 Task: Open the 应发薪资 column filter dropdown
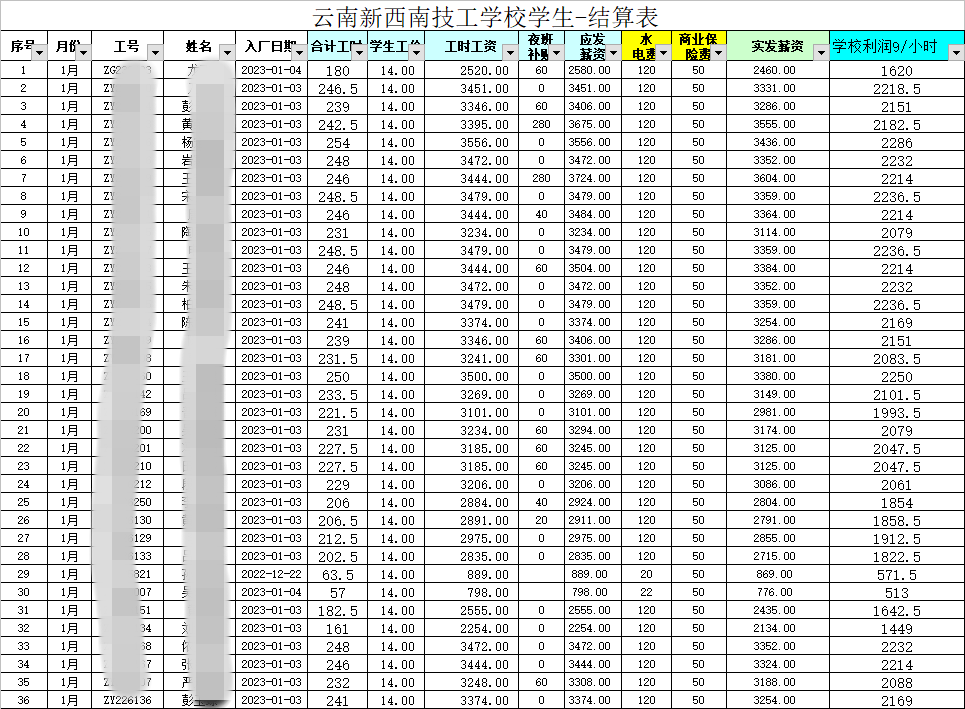coord(613,53)
